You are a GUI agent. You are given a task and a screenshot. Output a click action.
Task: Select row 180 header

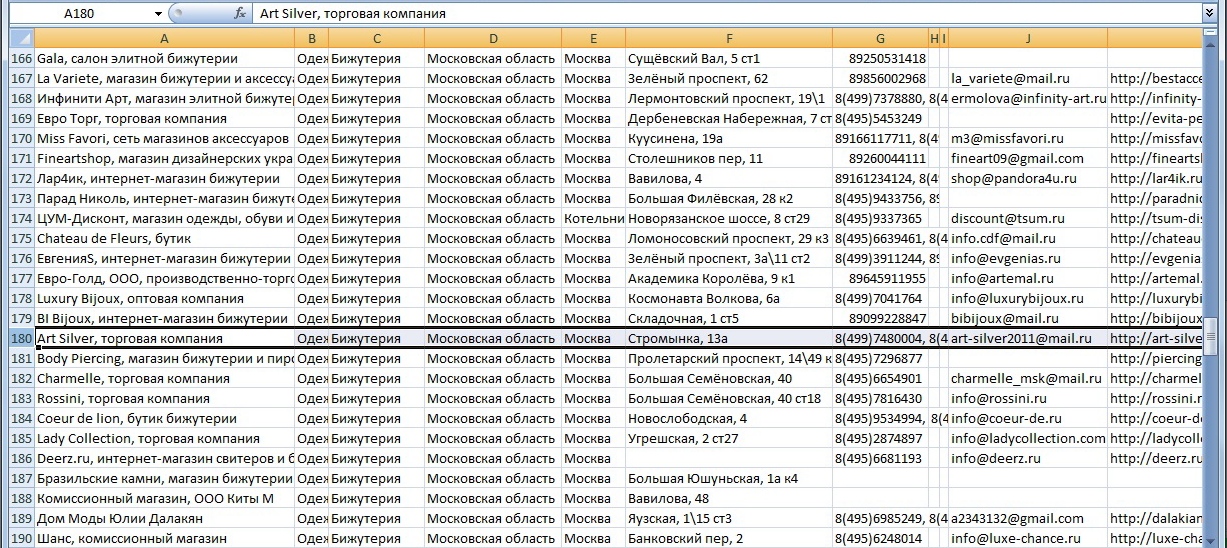coord(20,339)
